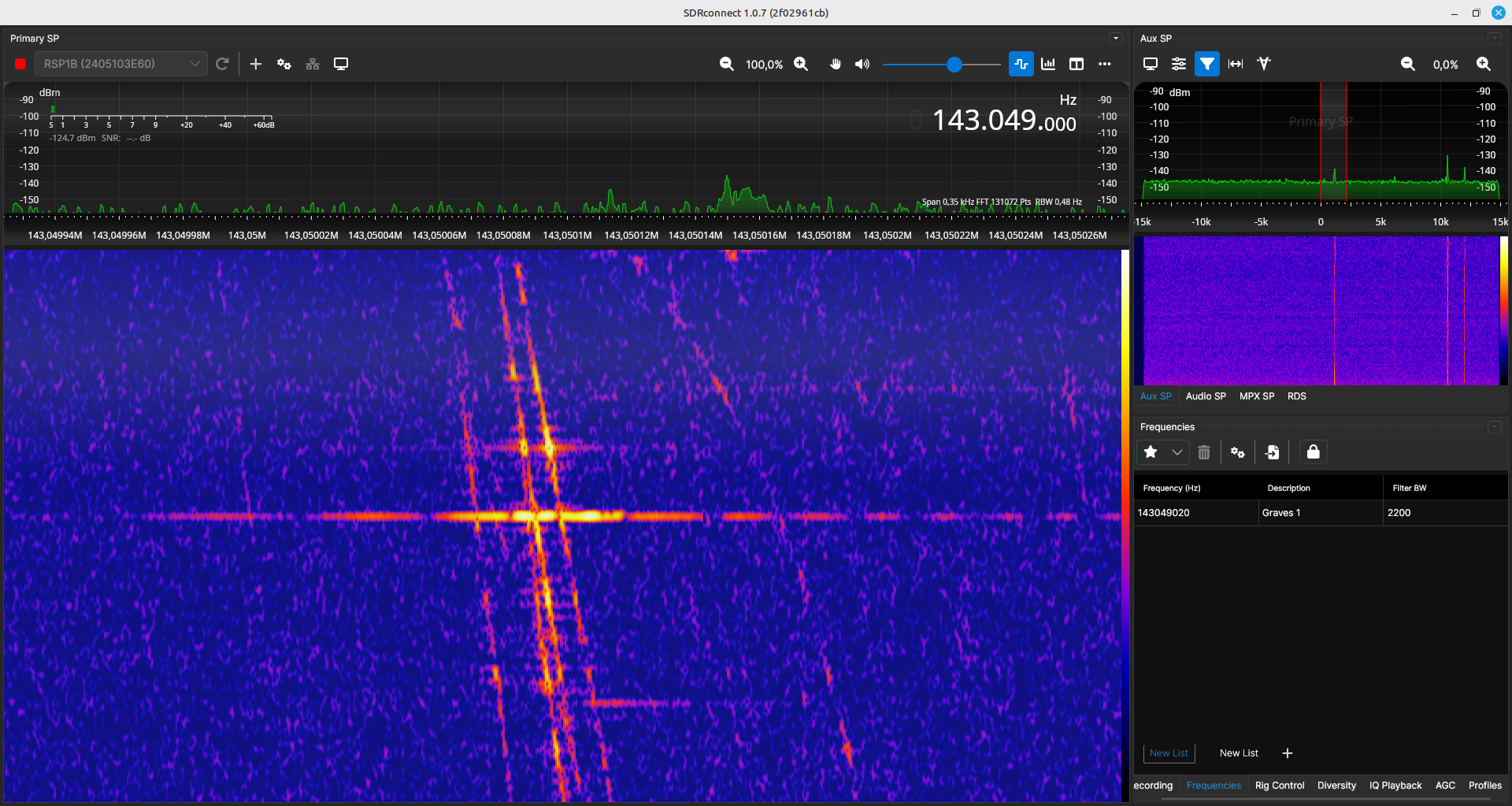Add favorite frequency with star icon

[x=1151, y=452]
